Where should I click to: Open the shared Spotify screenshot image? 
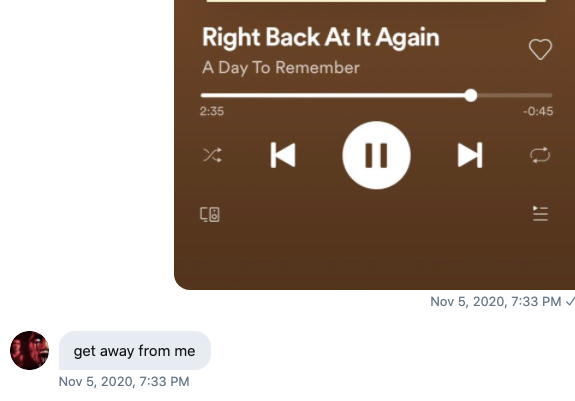(x=374, y=145)
